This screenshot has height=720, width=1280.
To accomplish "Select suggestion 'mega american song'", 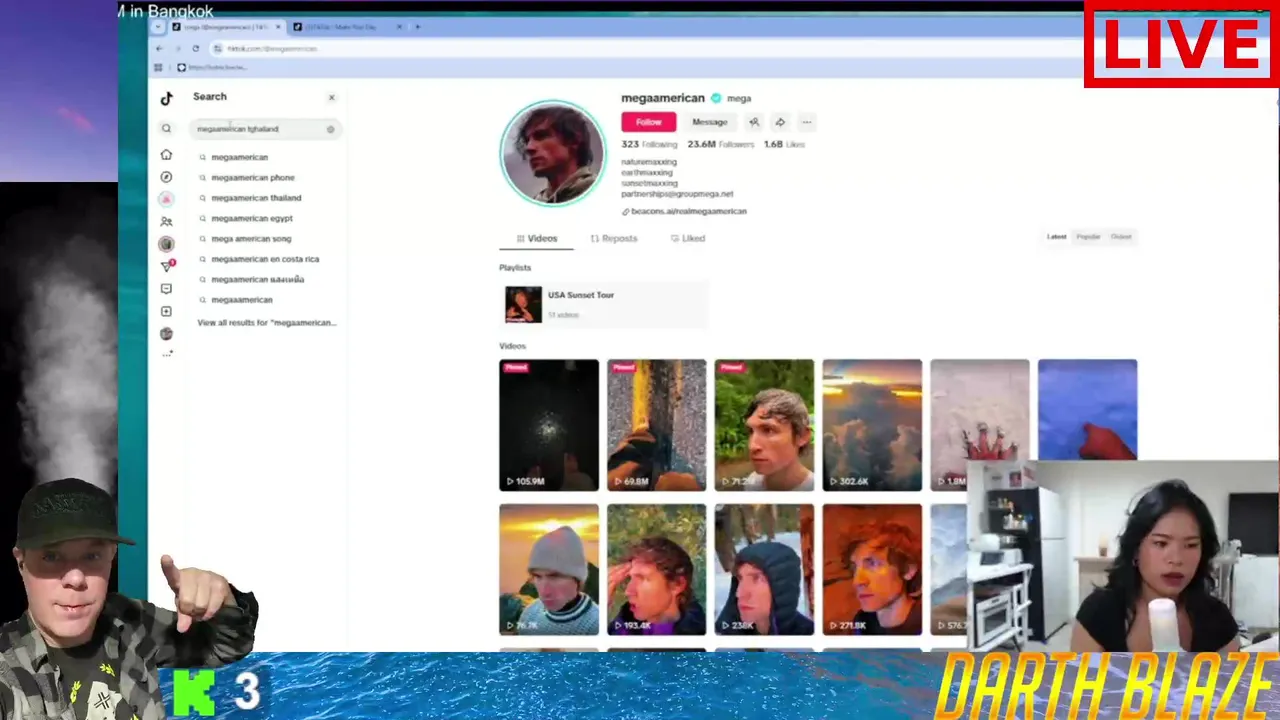I will tap(251, 239).
